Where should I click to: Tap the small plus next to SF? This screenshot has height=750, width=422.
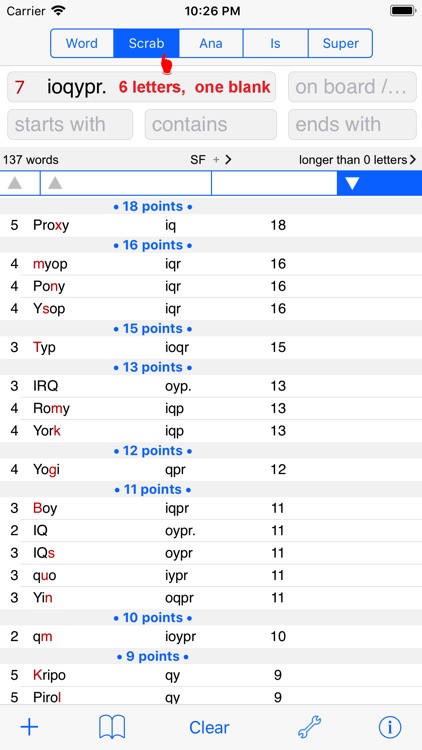216,160
